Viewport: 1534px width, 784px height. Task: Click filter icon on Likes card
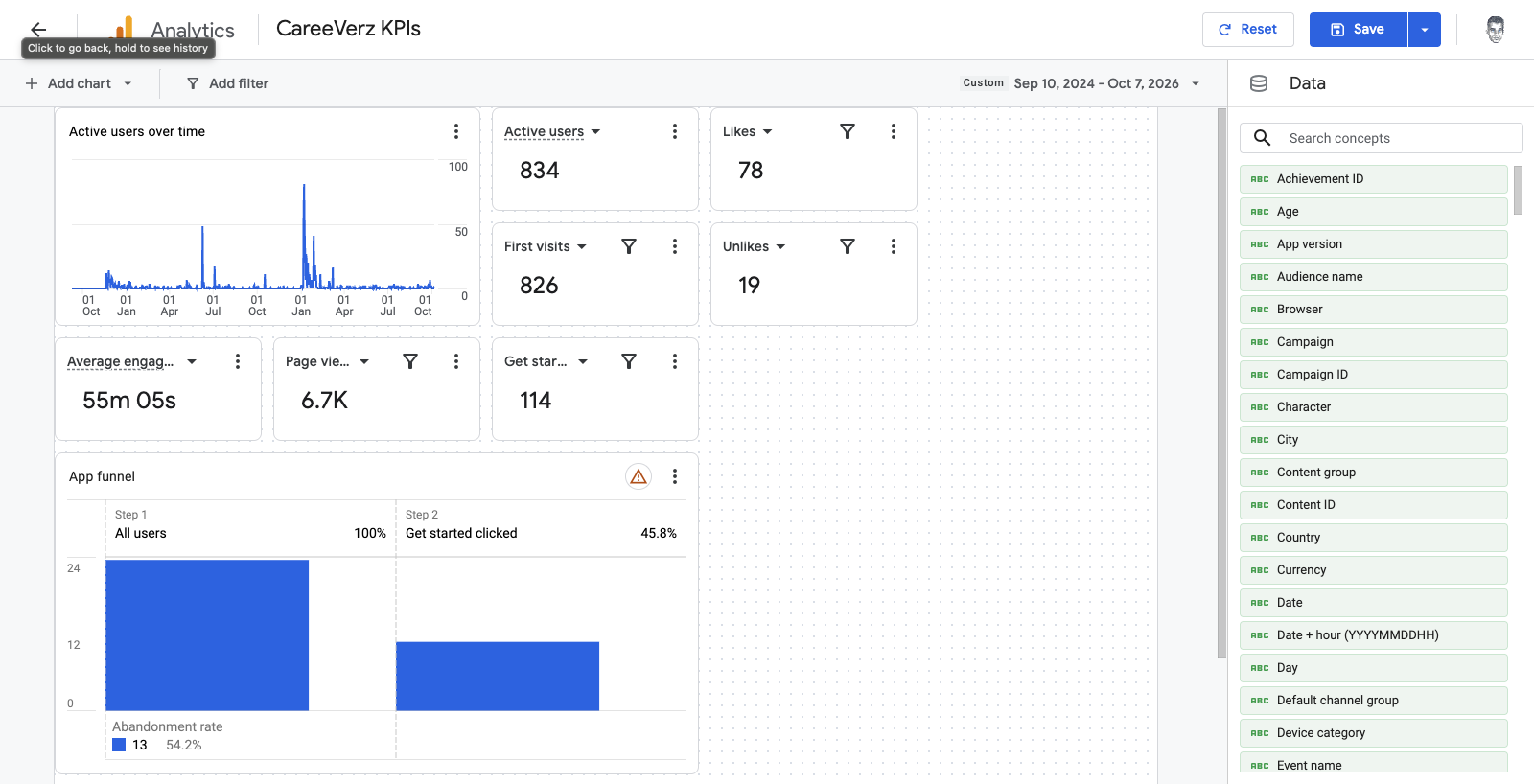click(848, 131)
